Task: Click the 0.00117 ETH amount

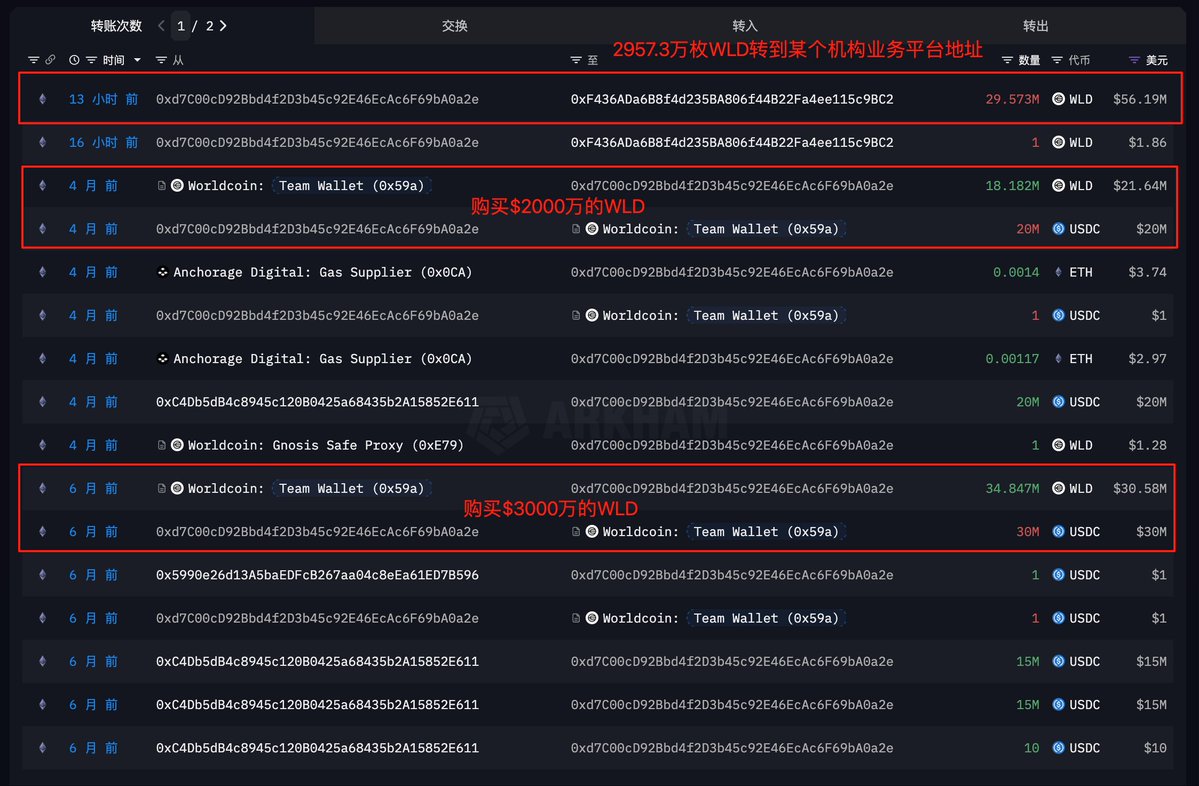Action: (1012, 359)
